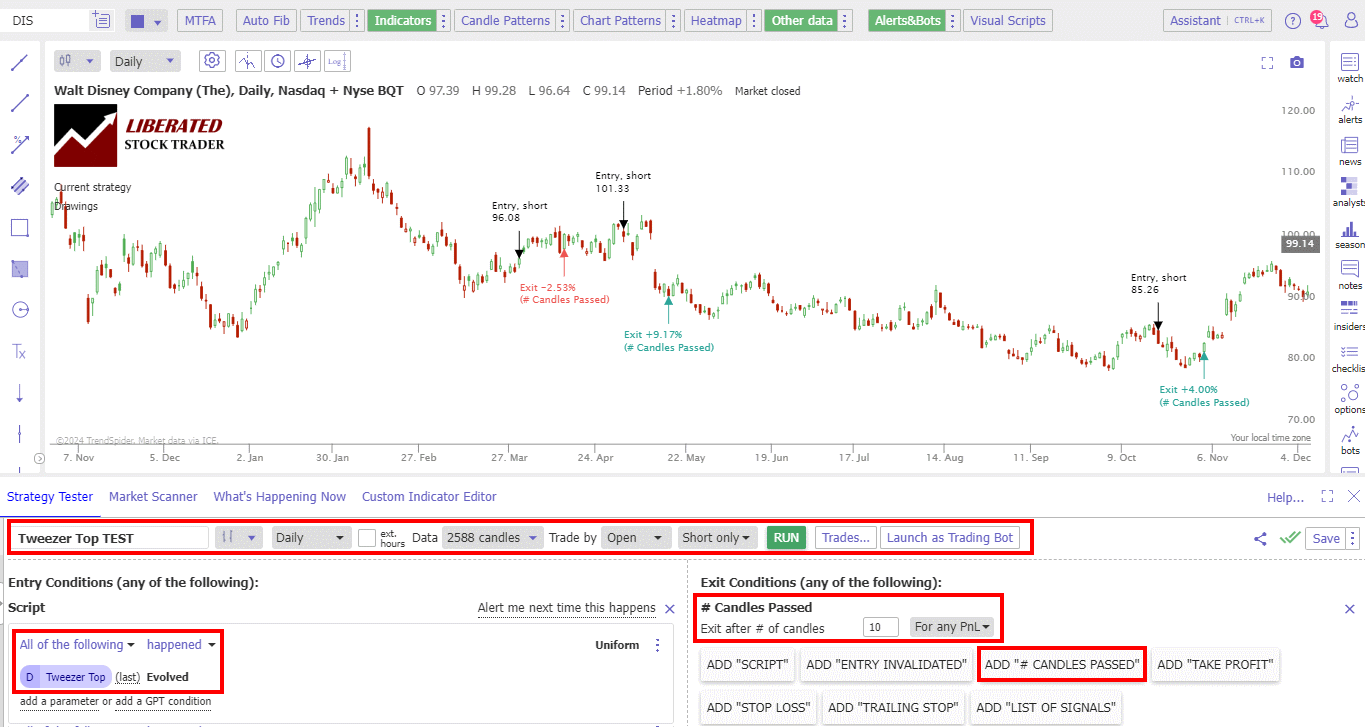Toggle the Indicators button on
The image size is (1365, 727).
click(x=402, y=20)
